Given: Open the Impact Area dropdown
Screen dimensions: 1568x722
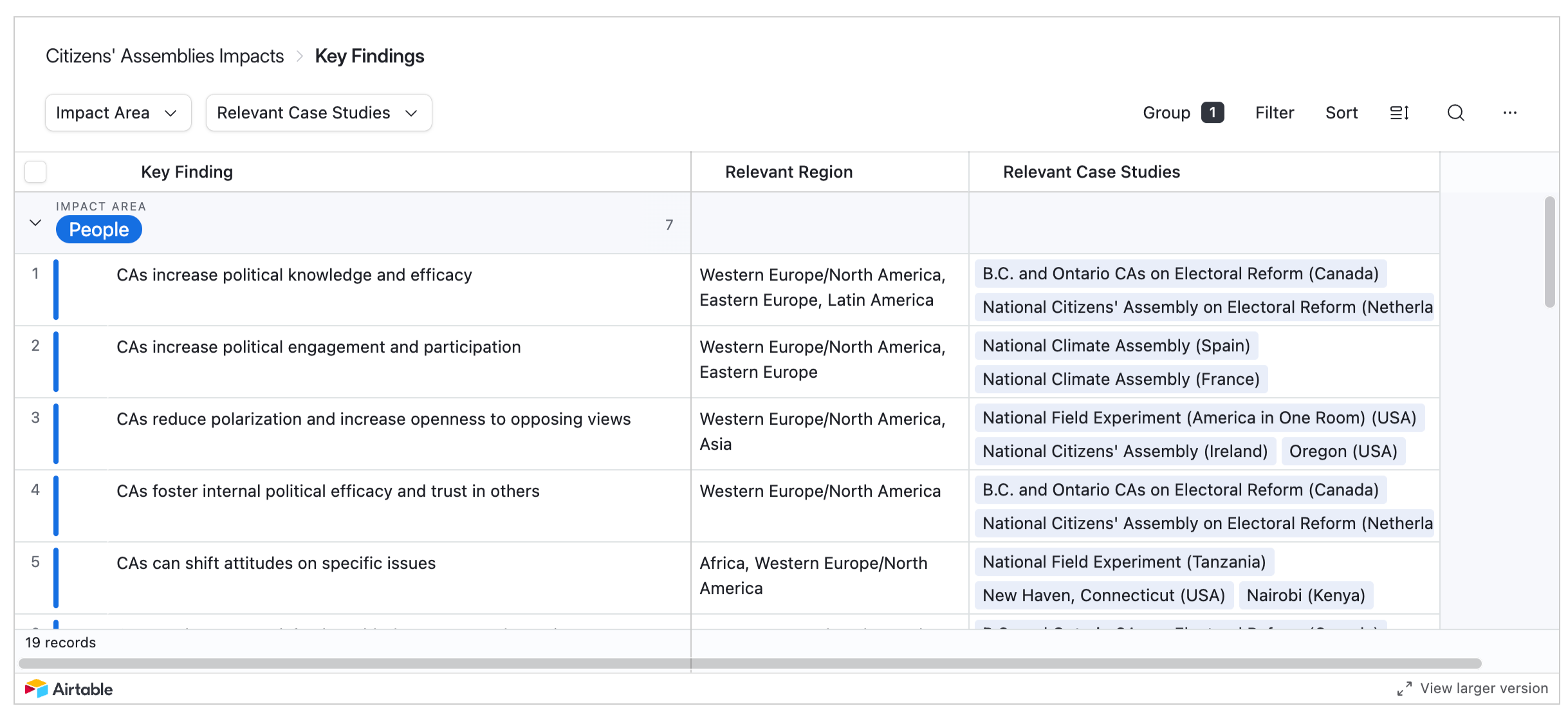Looking at the screenshot, I should (x=118, y=113).
